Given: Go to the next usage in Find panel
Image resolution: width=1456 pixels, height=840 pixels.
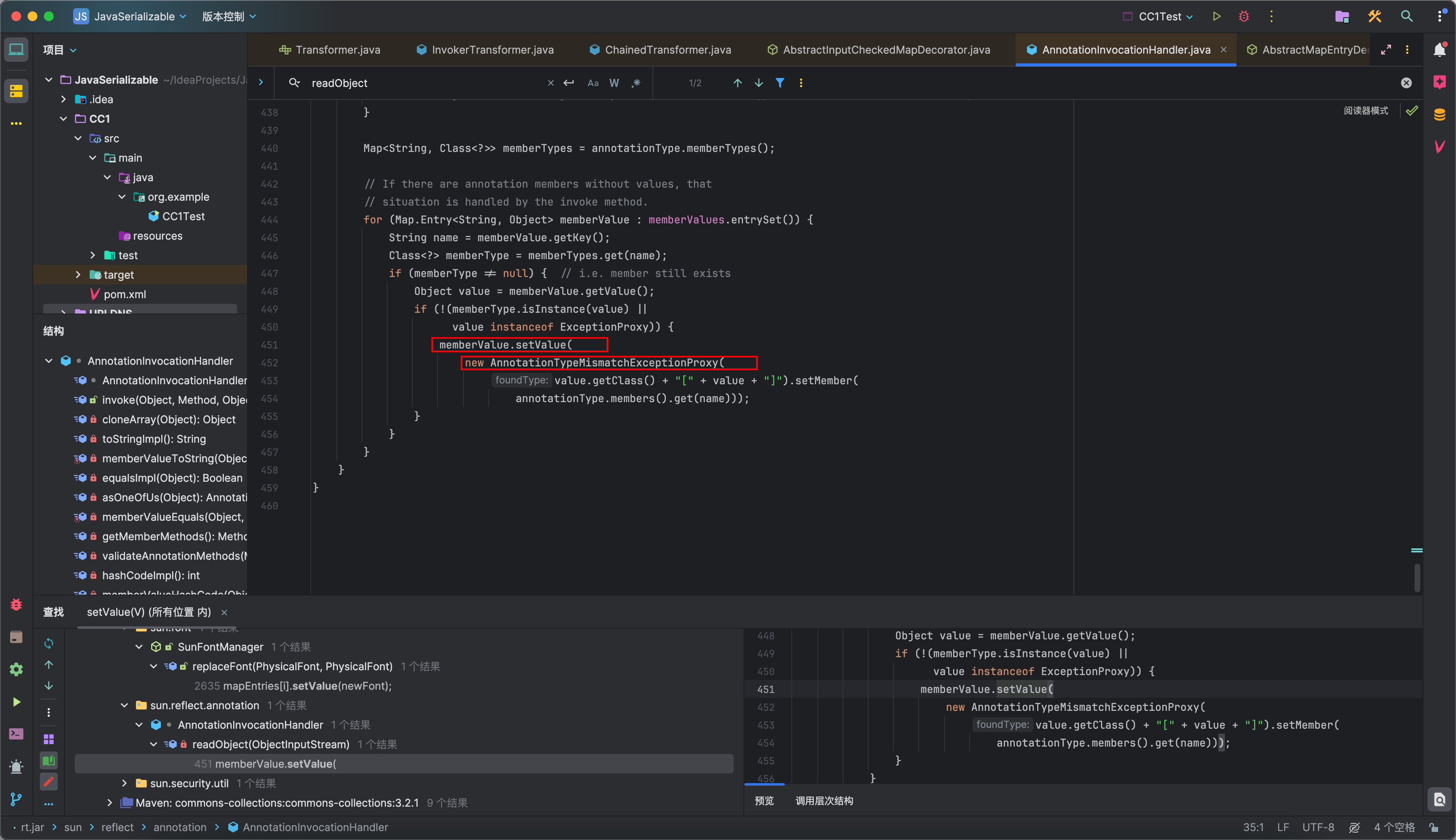Looking at the screenshot, I should click(49, 686).
